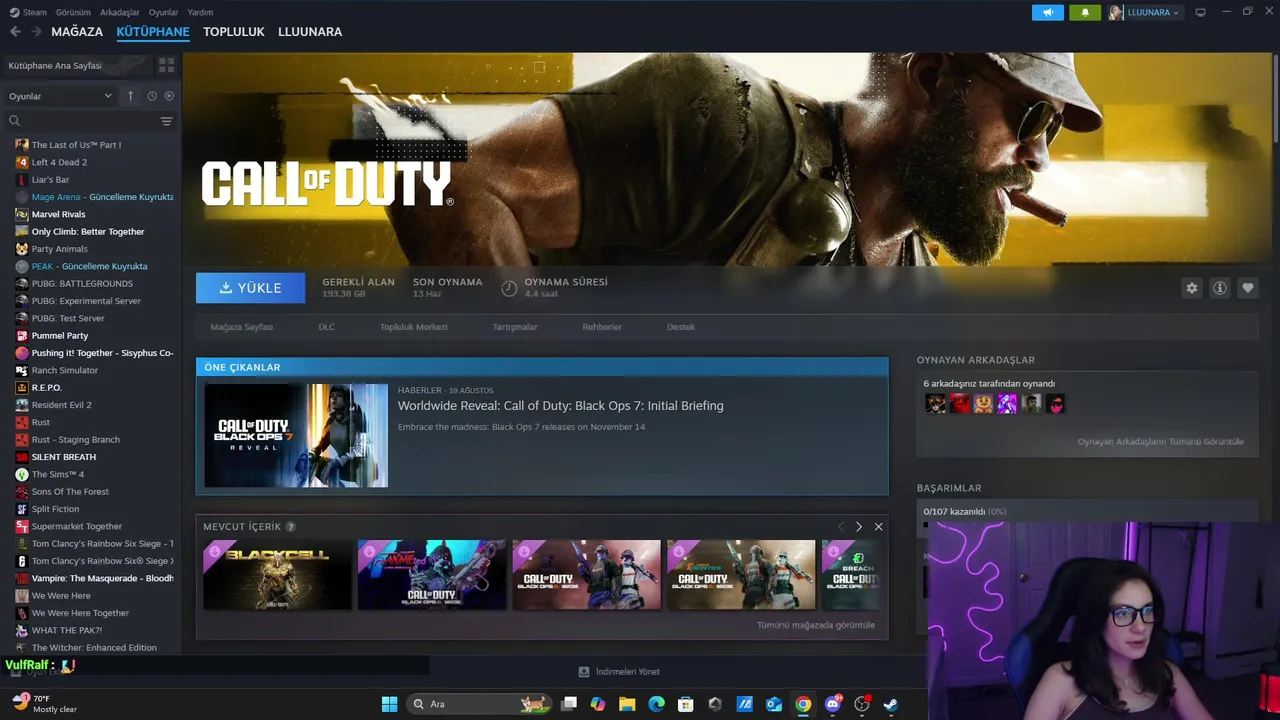This screenshot has width=1280, height=720.
Task: Open the announcements megaphone button
Action: [x=1048, y=12]
